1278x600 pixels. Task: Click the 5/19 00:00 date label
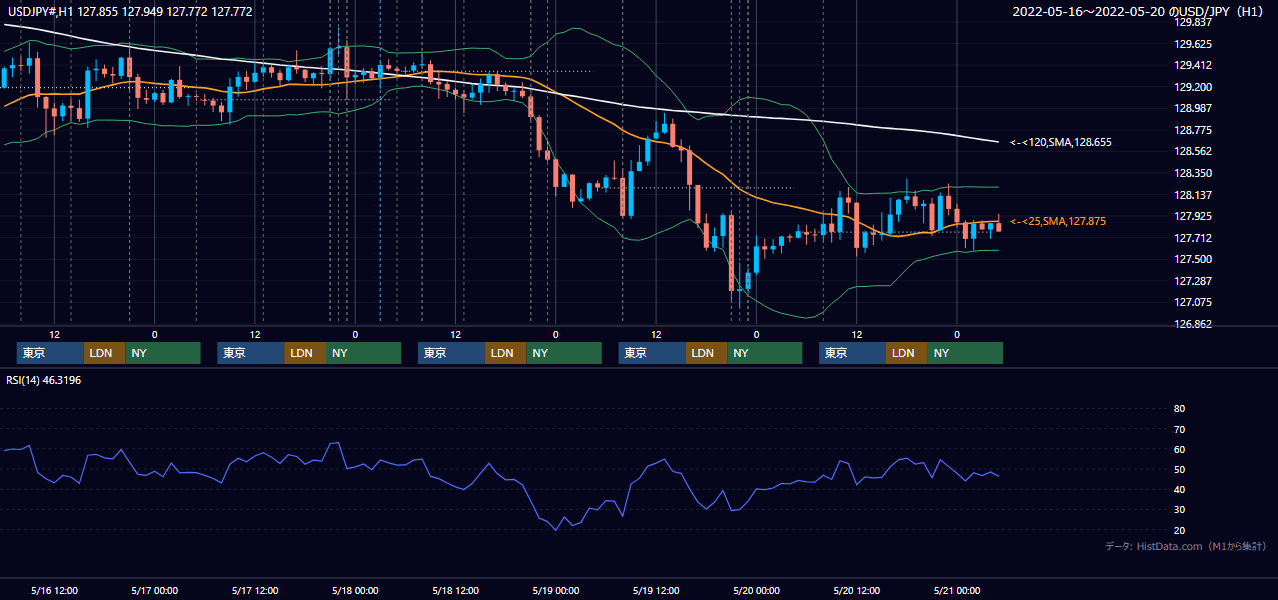pos(555,590)
